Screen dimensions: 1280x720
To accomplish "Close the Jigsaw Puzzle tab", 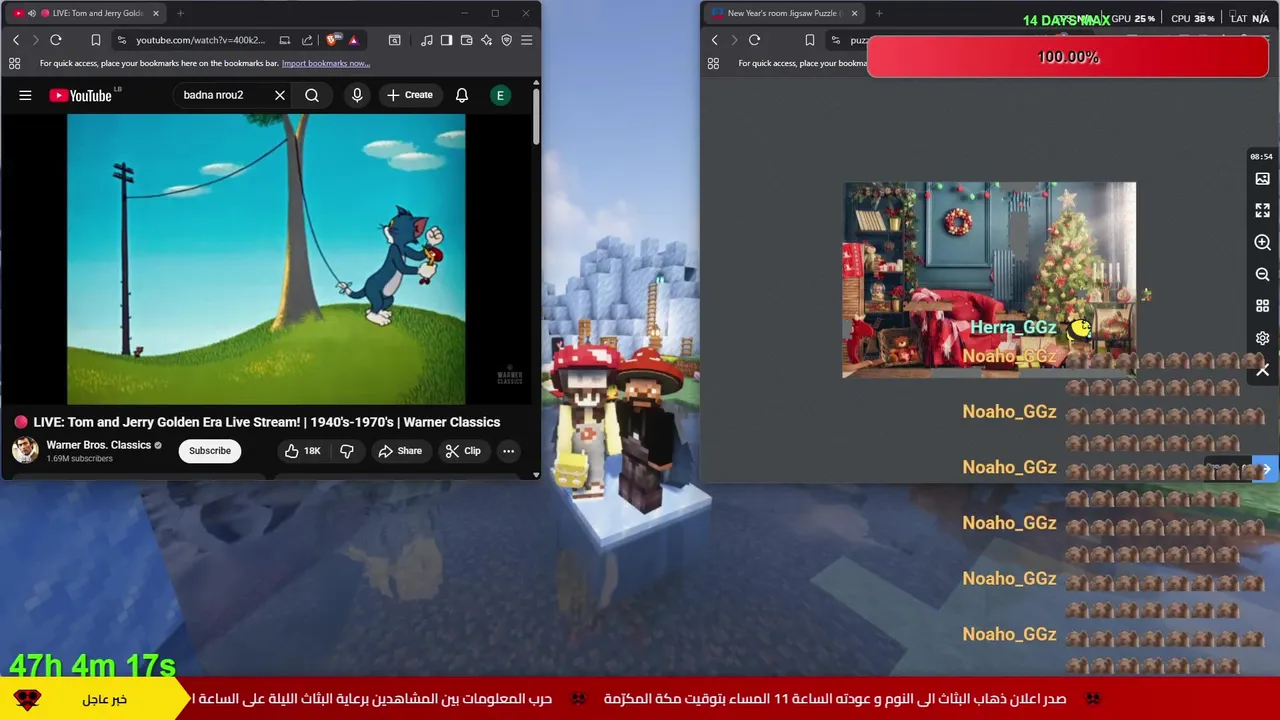I will tap(854, 13).
